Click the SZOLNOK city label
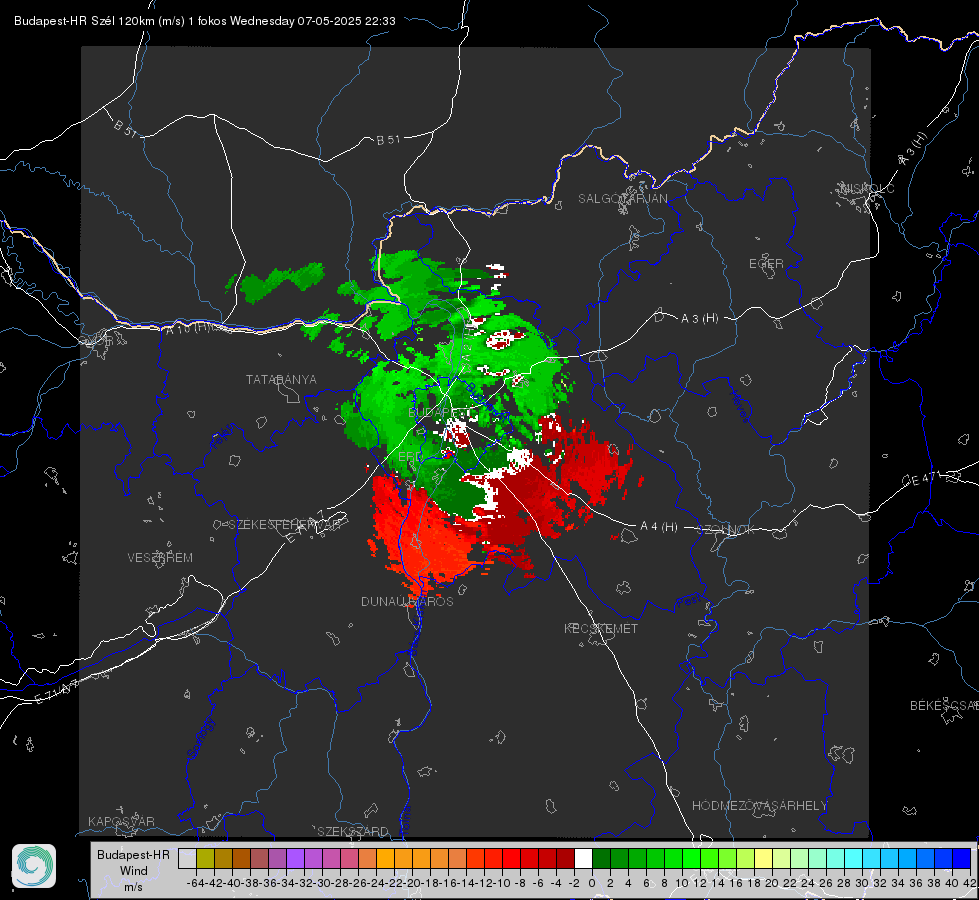 click(x=726, y=530)
